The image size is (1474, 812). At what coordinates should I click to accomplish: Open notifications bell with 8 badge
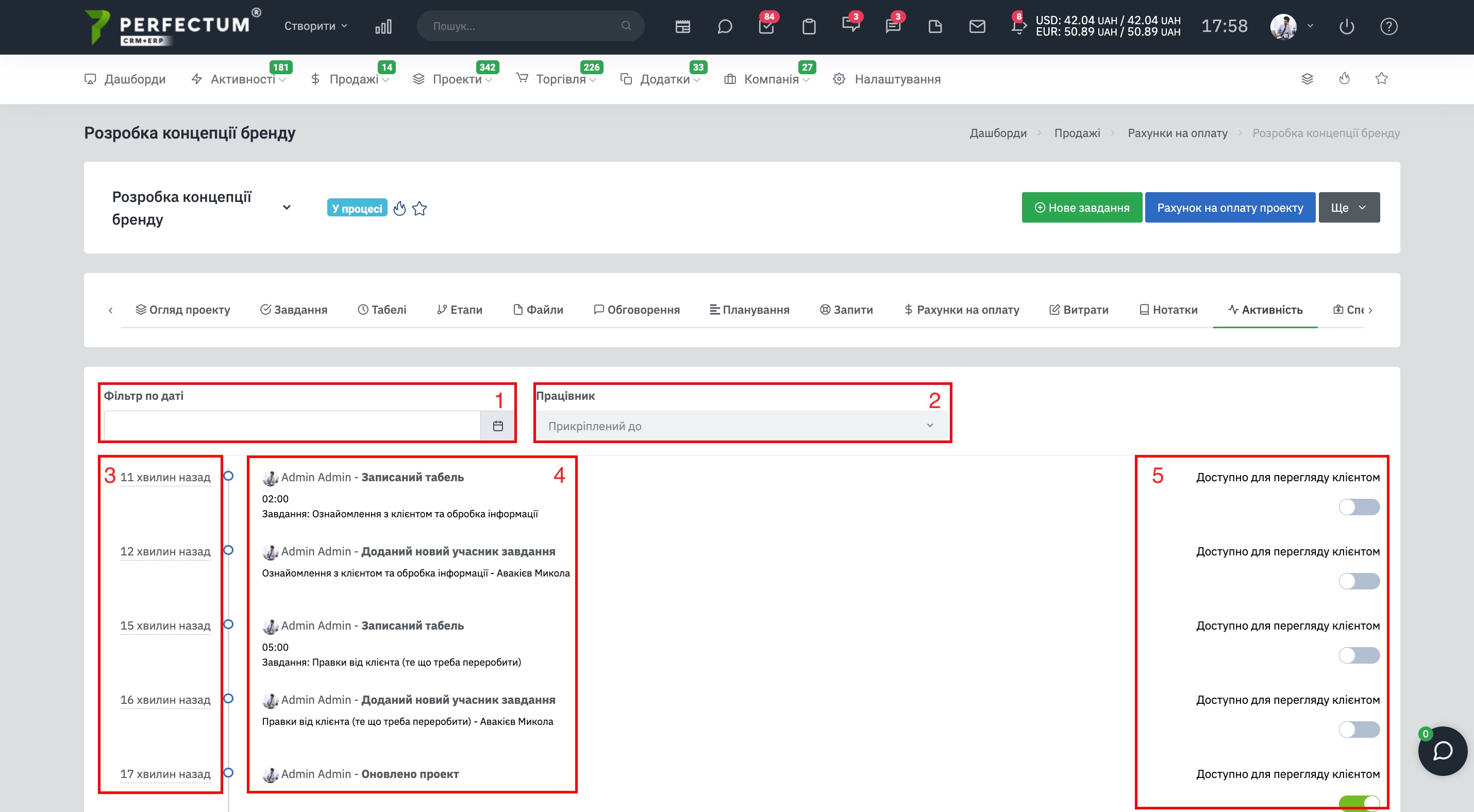tap(1018, 26)
